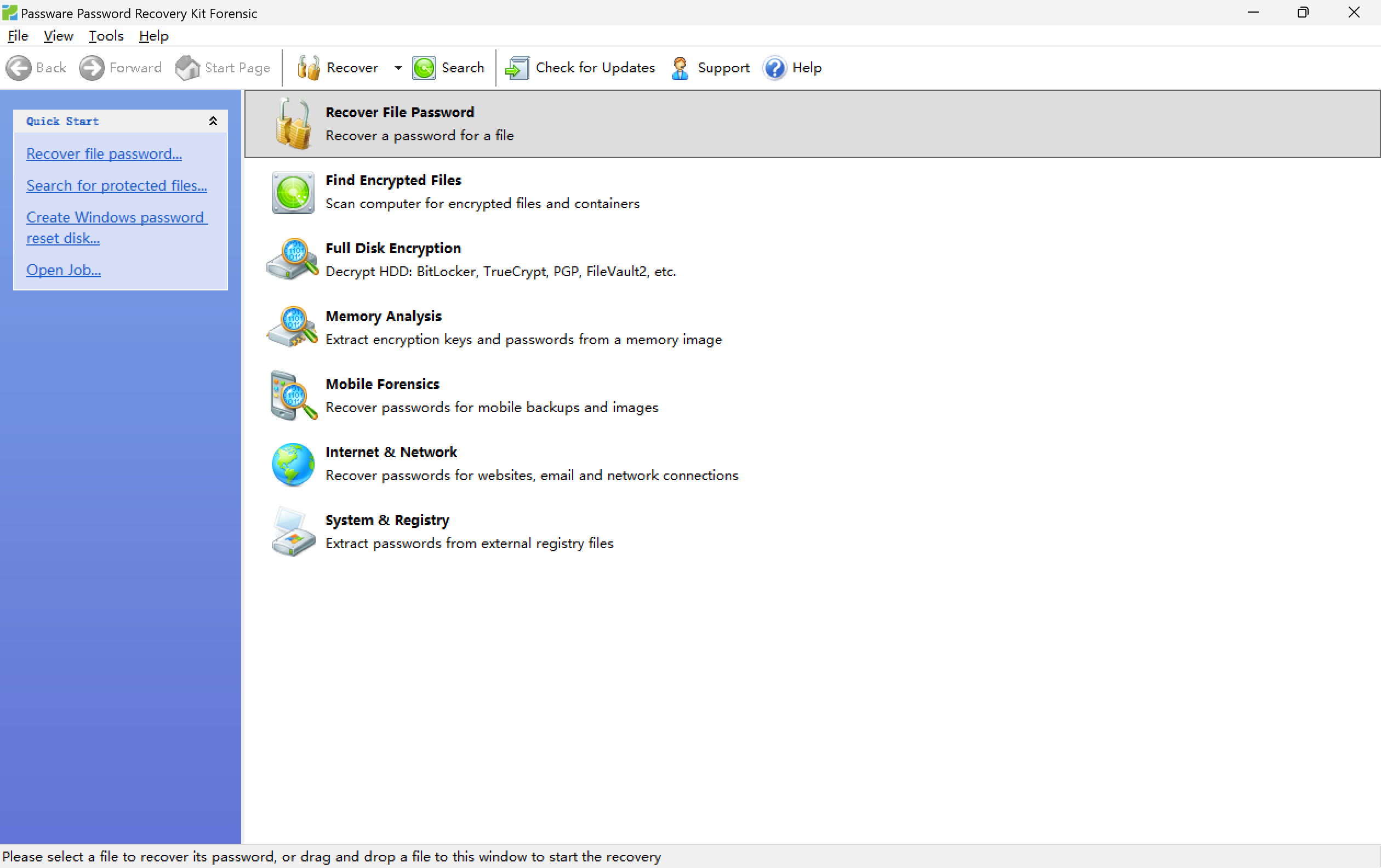Click 'Extract passwords from external registry' description

(x=470, y=543)
